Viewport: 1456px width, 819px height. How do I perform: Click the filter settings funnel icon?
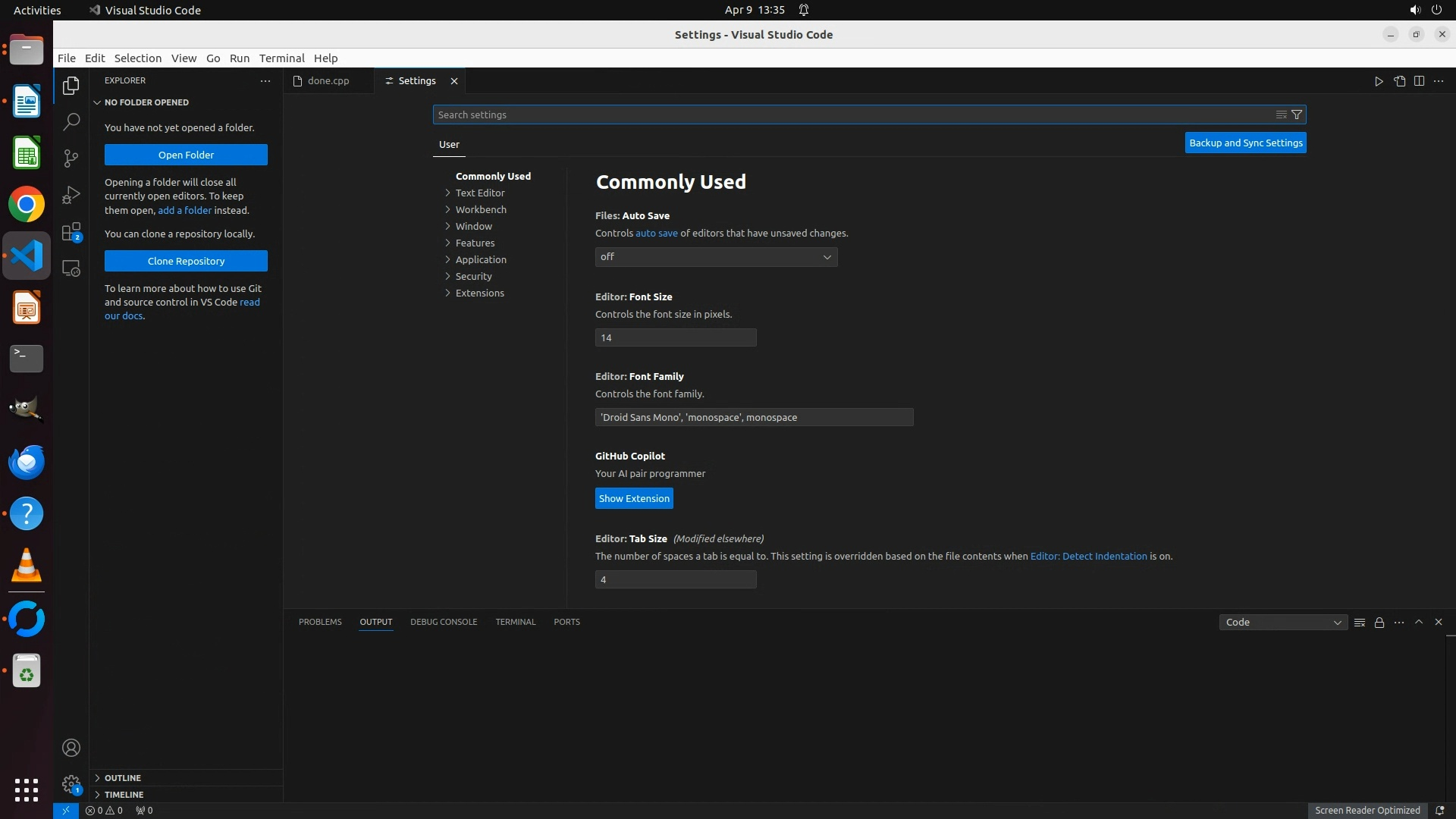[x=1297, y=115]
